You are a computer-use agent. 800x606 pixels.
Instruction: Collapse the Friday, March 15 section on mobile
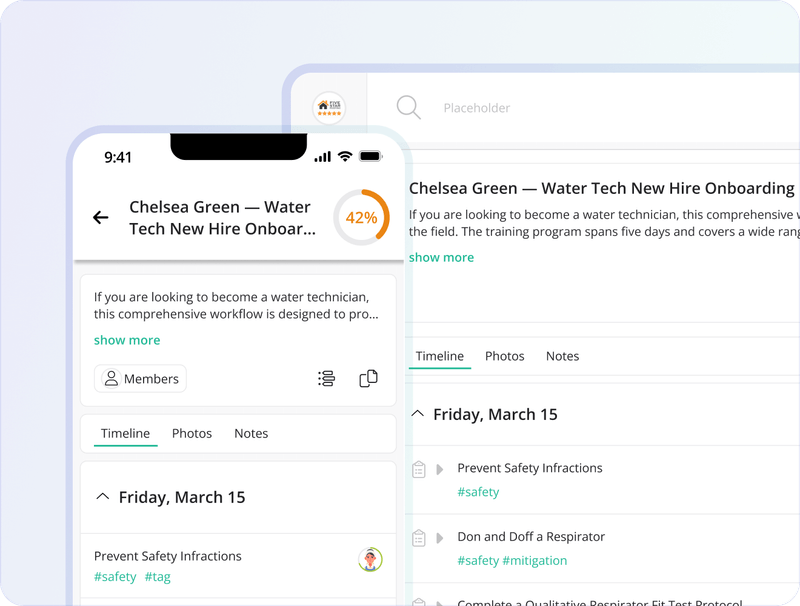point(104,497)
